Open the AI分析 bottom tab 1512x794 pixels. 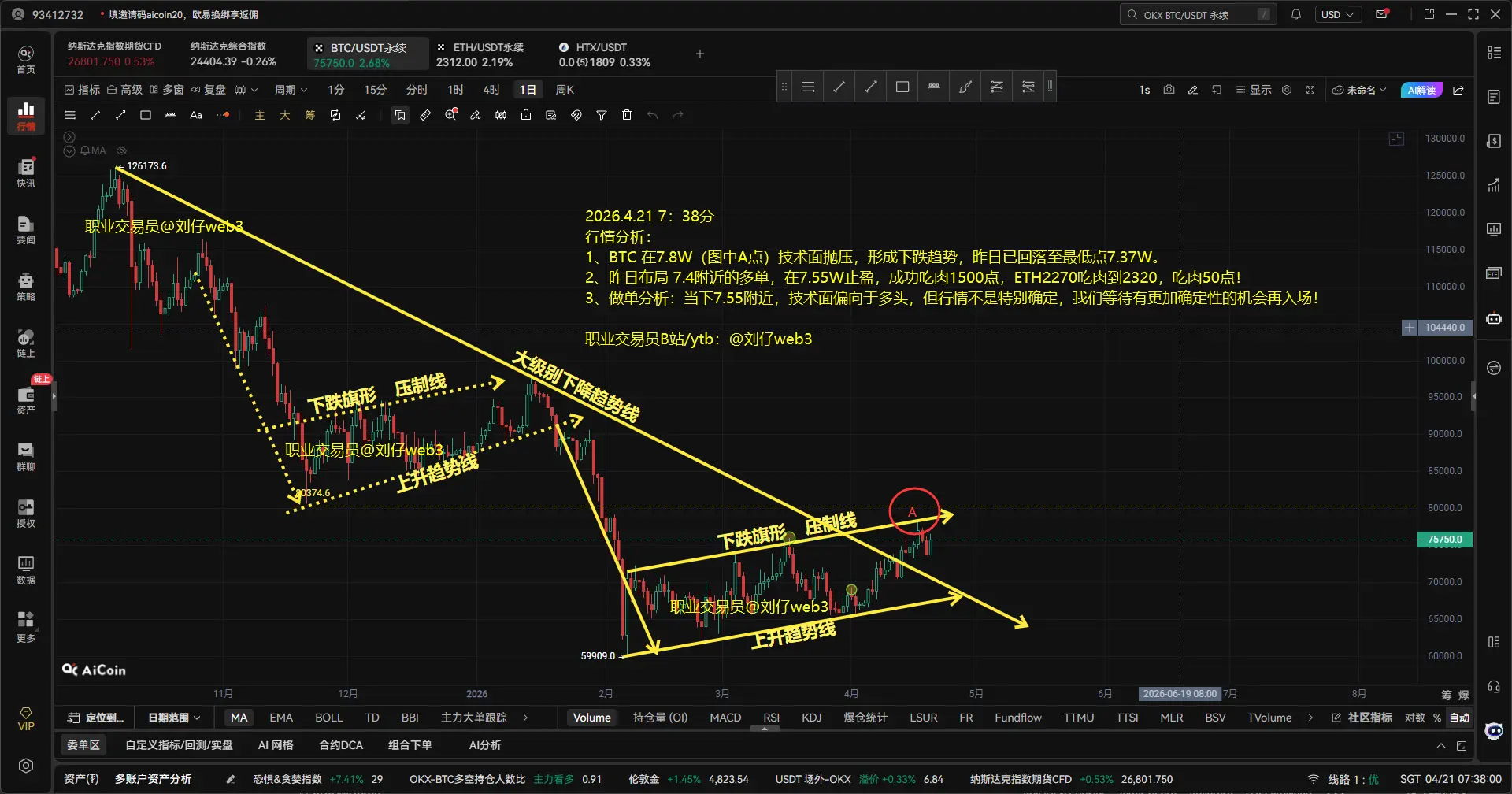(485, 745)
